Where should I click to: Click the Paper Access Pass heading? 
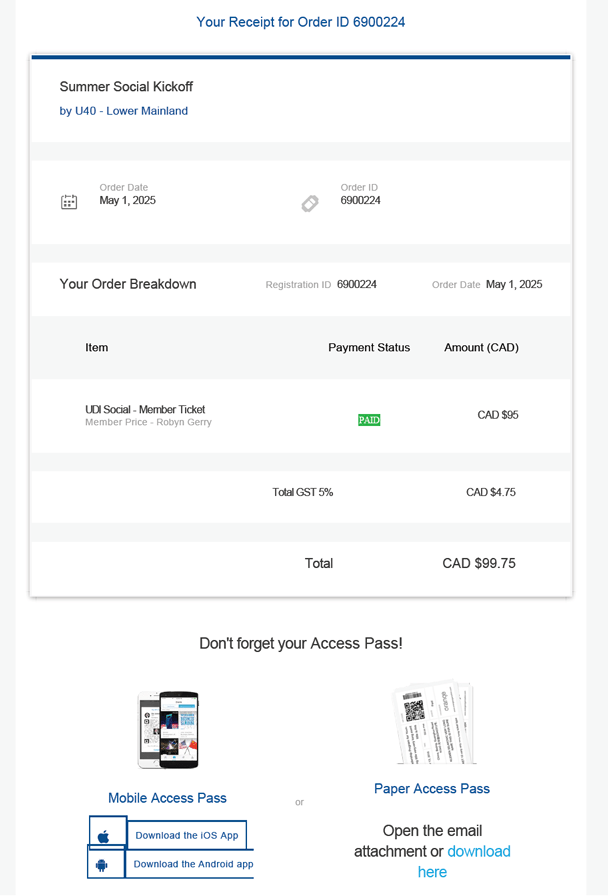(432, 789)
